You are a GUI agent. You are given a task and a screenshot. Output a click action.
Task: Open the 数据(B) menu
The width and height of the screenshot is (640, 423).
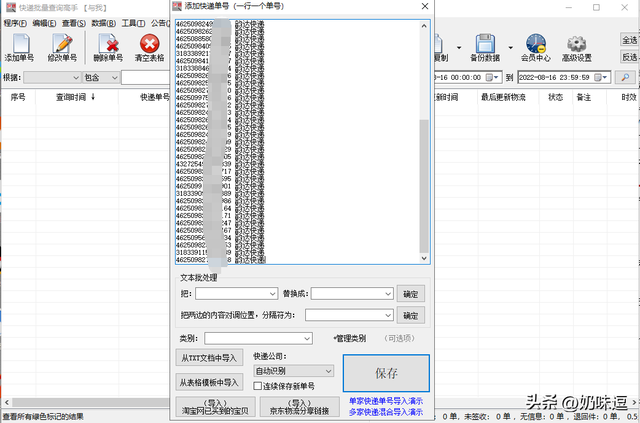click(104, 23)
